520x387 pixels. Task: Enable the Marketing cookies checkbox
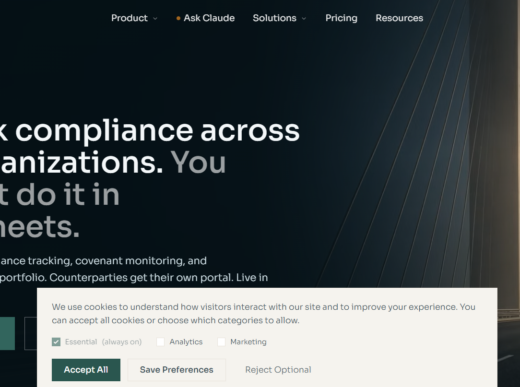click(x=221, y=342)
